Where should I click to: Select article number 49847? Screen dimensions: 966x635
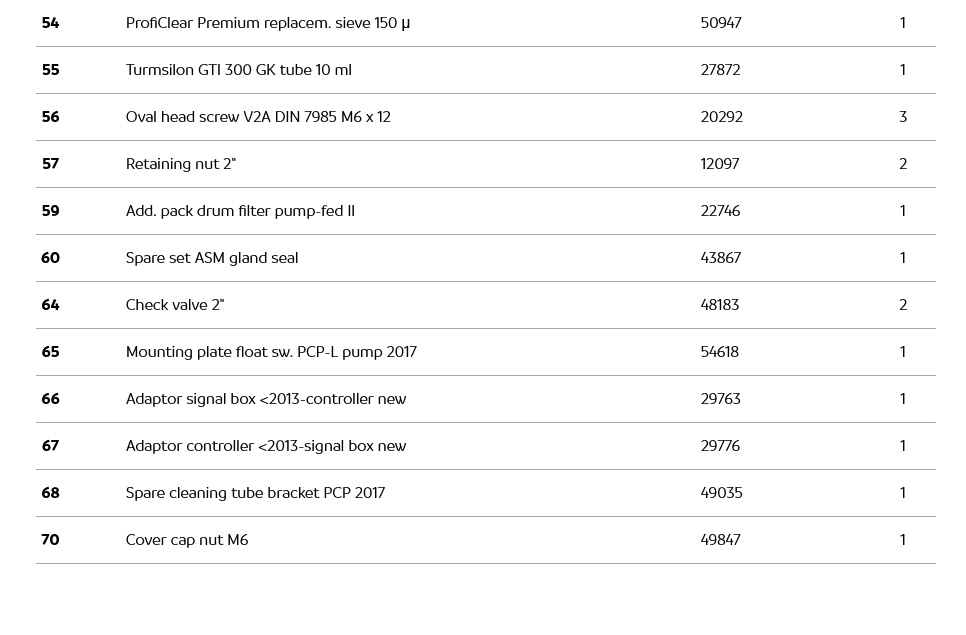(720, 540)
